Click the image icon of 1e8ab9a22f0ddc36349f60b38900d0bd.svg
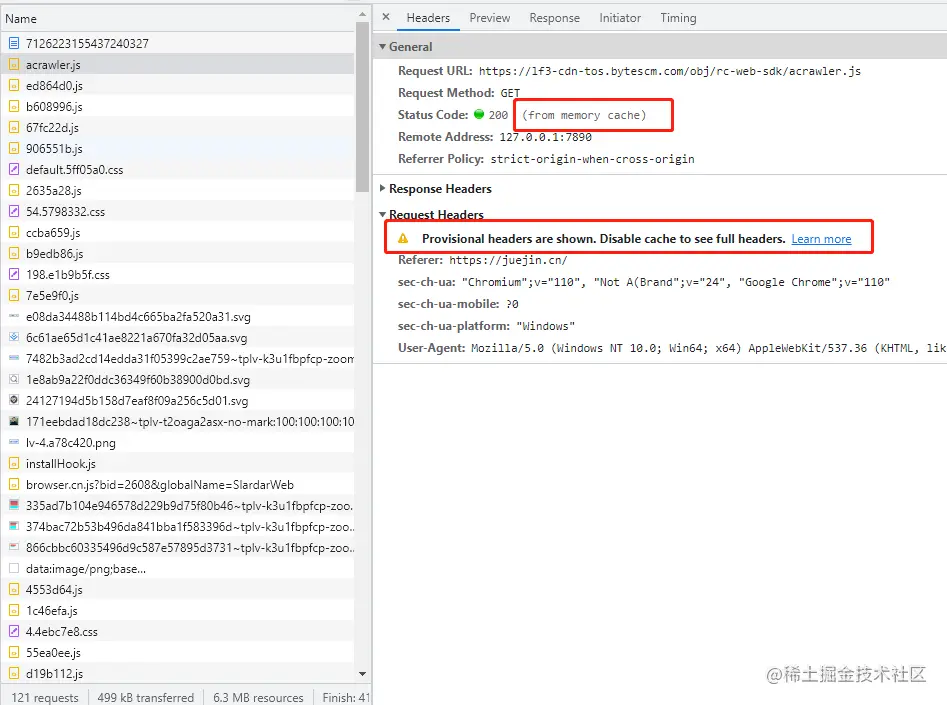 point(14,379)
